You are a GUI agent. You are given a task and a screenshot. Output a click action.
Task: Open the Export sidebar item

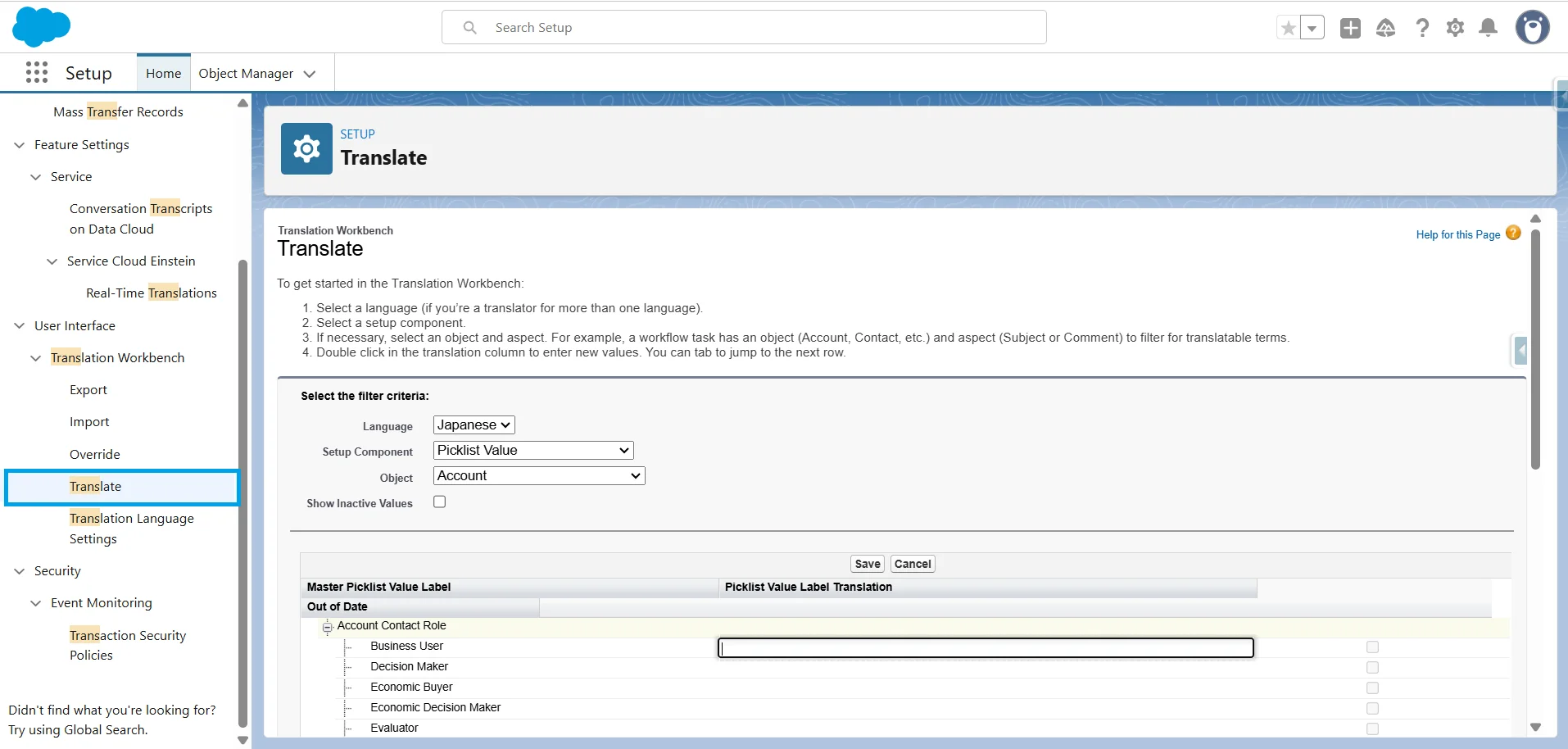(x=88, y=390)
